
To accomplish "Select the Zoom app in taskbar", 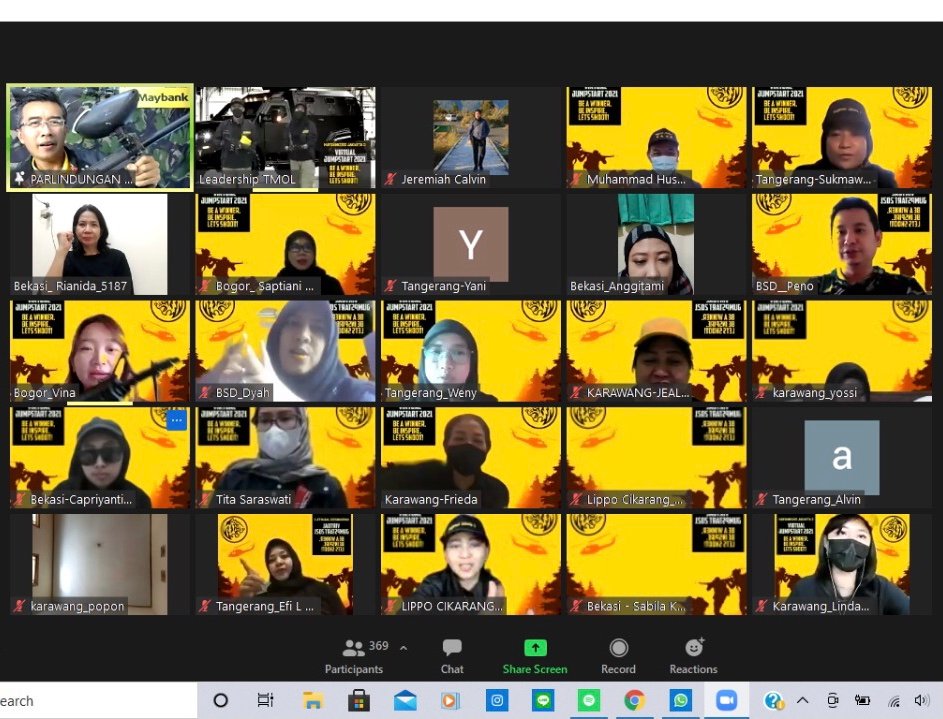I will click(726, 700).
